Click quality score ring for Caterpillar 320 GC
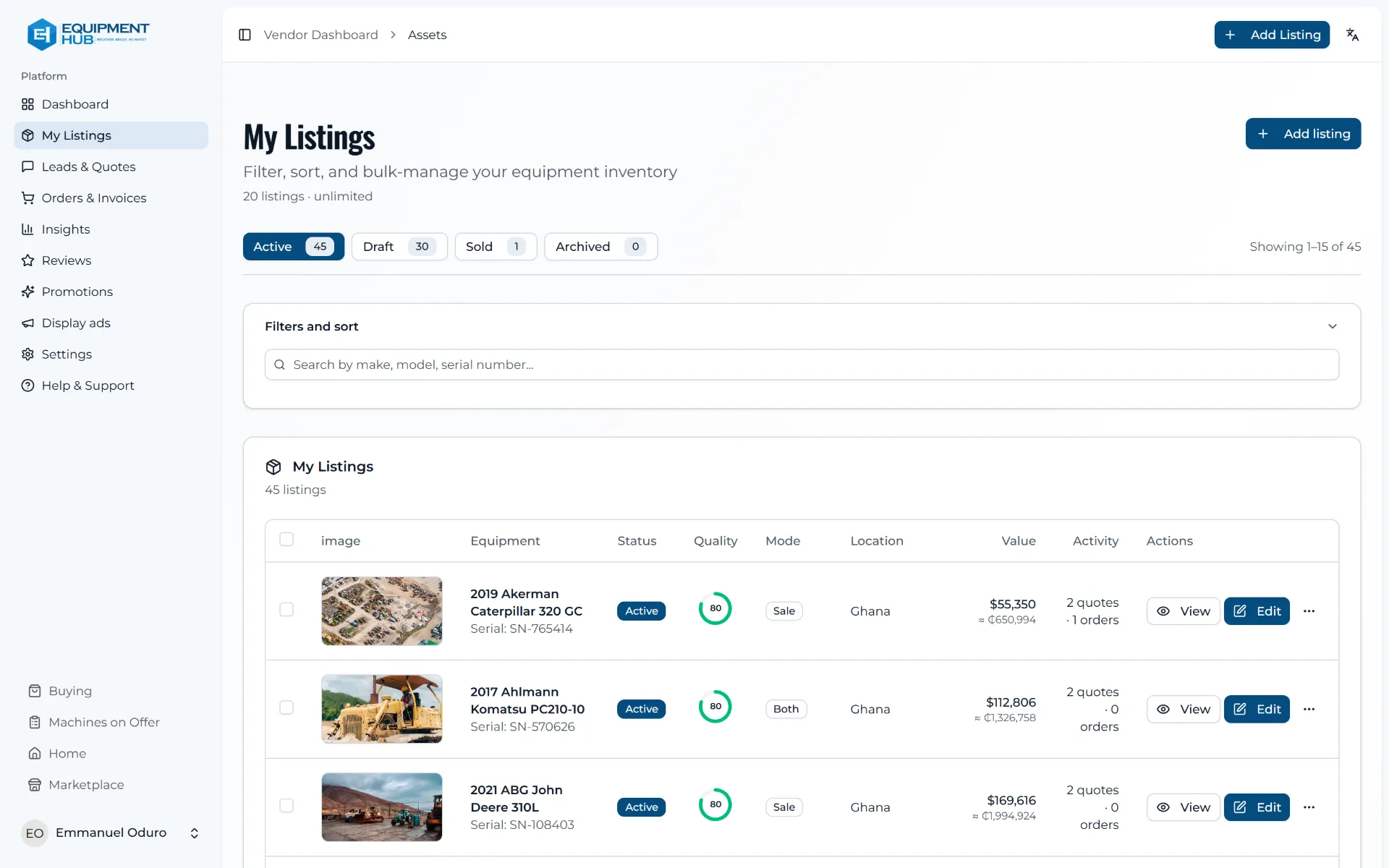Image resolution: width=1389 pixels, height=868 pixels. [715, 608]
